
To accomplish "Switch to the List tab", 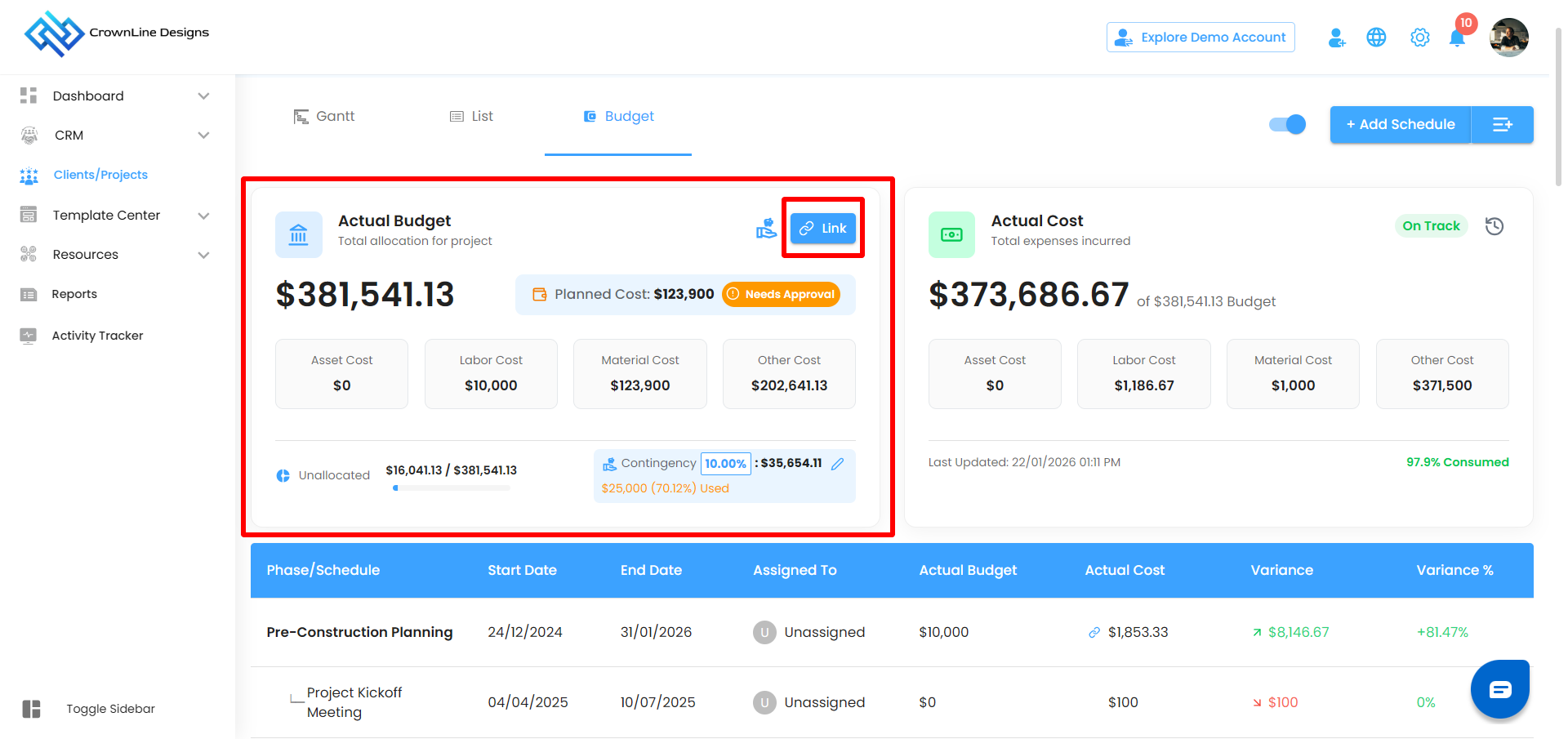I will [471, 117].
